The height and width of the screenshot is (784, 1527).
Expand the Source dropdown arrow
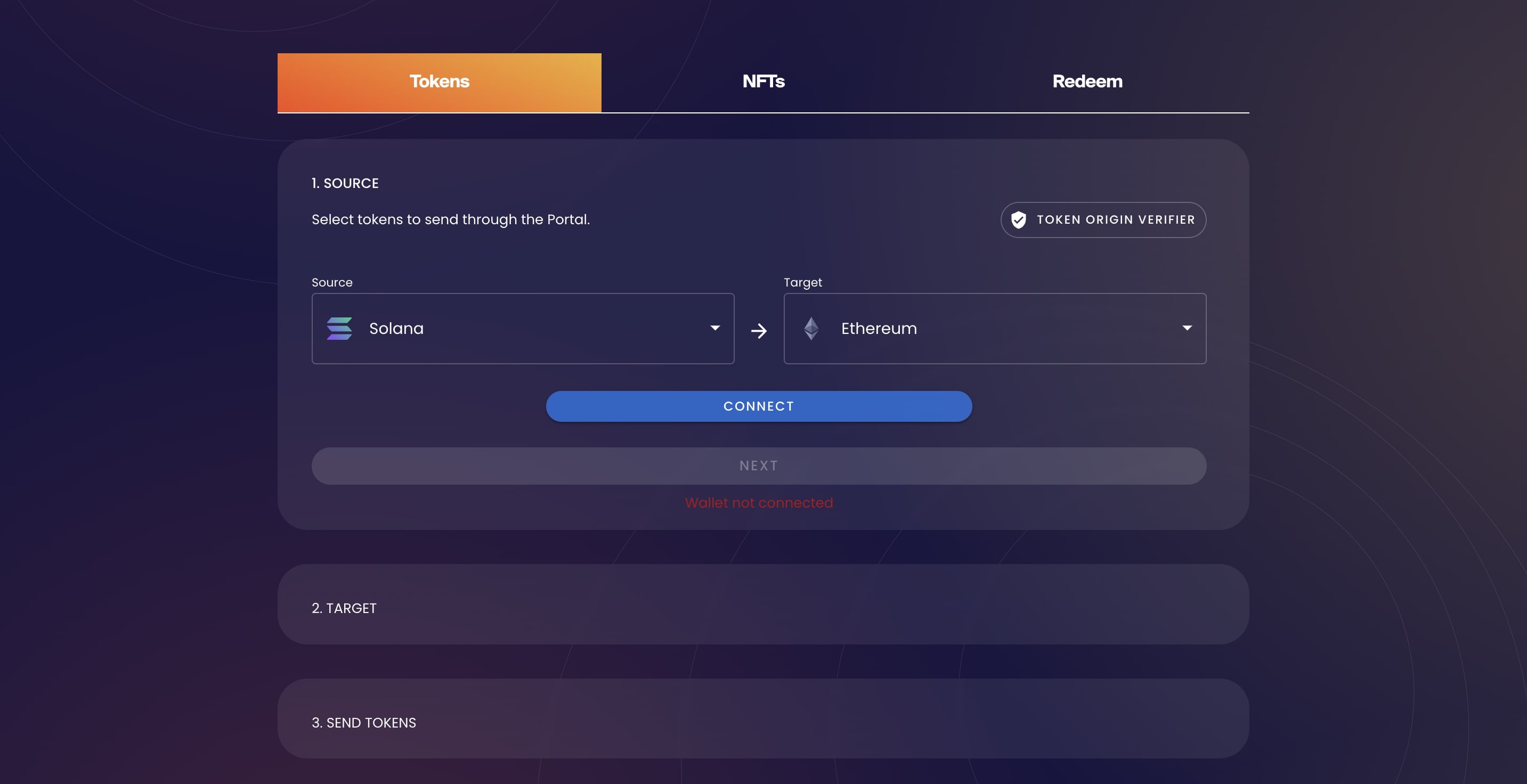[715, 328]
